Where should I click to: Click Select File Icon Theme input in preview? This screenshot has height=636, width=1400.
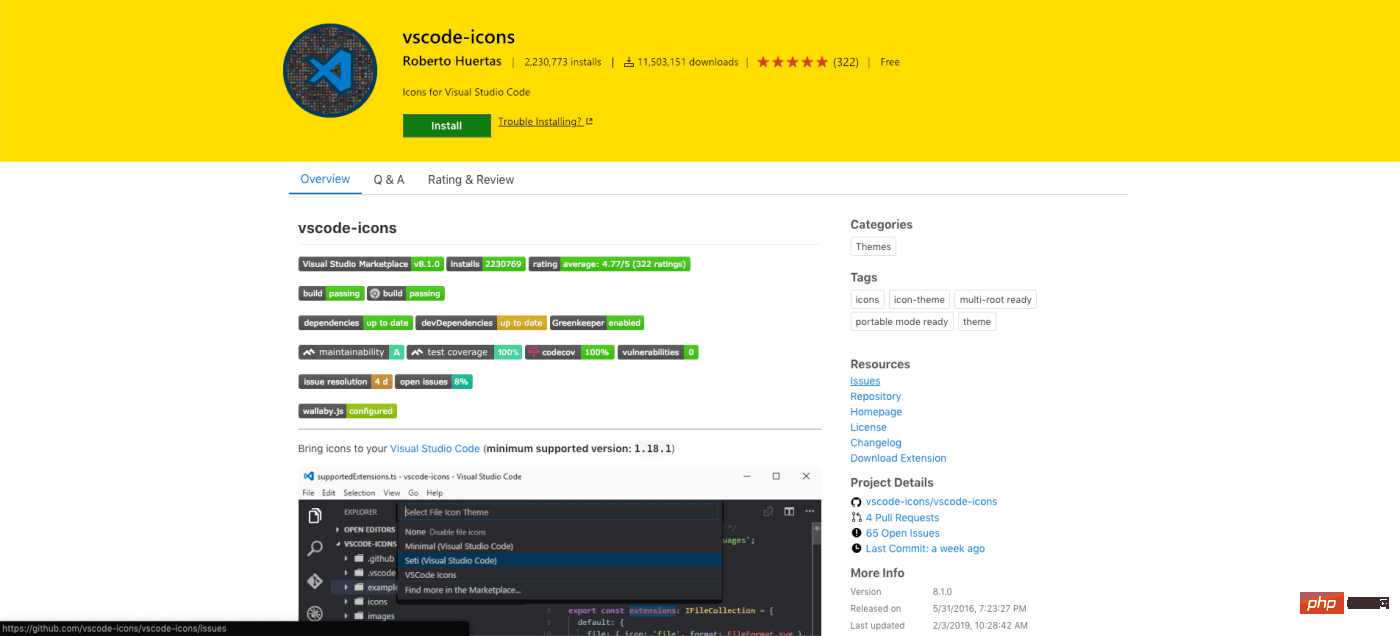pos(560,512)
